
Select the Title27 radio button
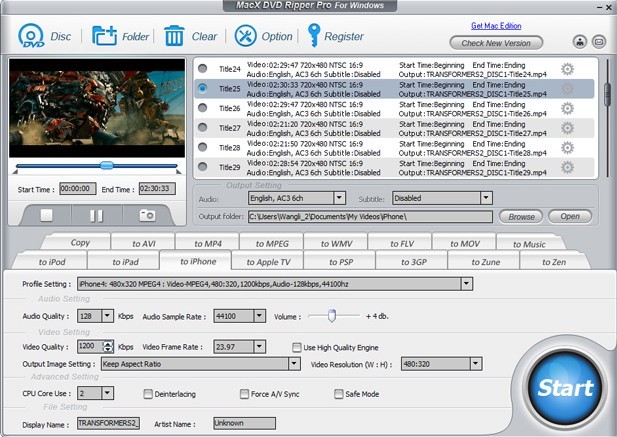point(203,128)
